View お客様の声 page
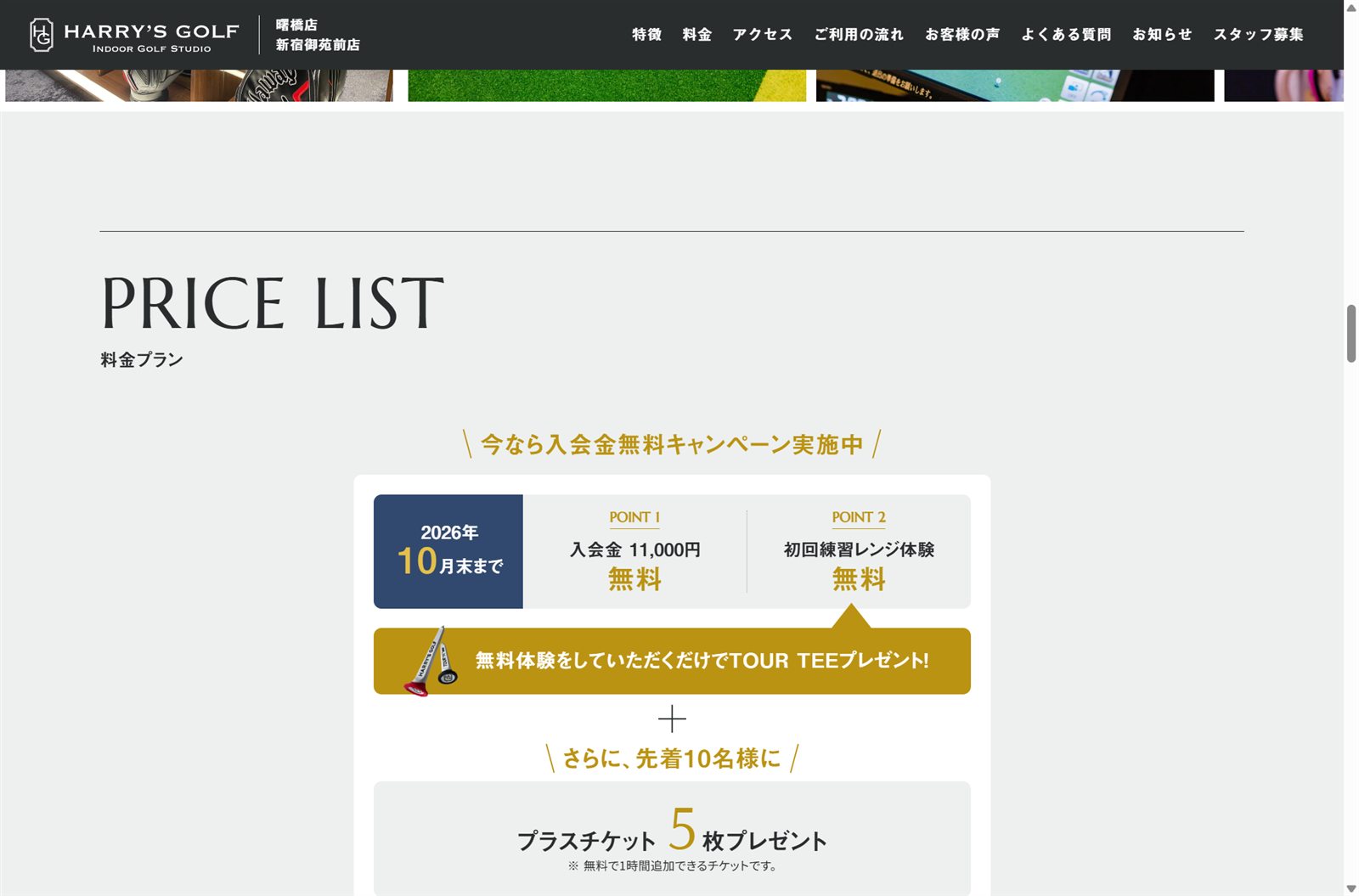 pyautogui.click(x=962, y=35)
